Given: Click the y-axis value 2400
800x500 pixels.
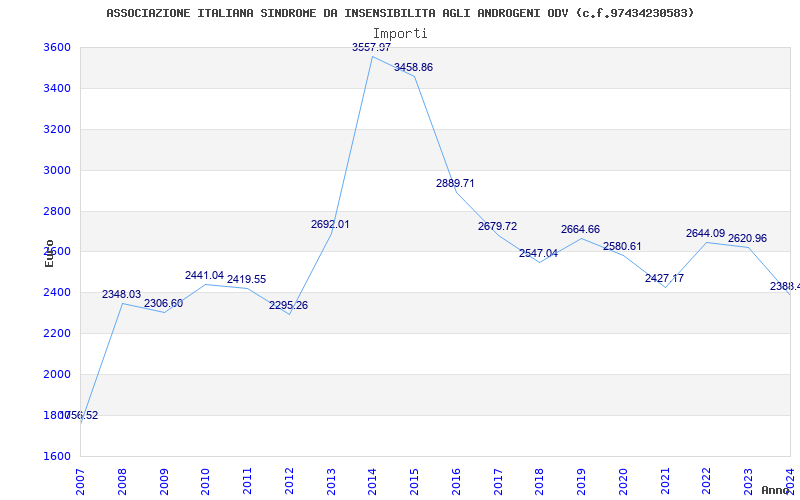Looking at the screenshot, I should pyautogui.click(x=57, y=292).
